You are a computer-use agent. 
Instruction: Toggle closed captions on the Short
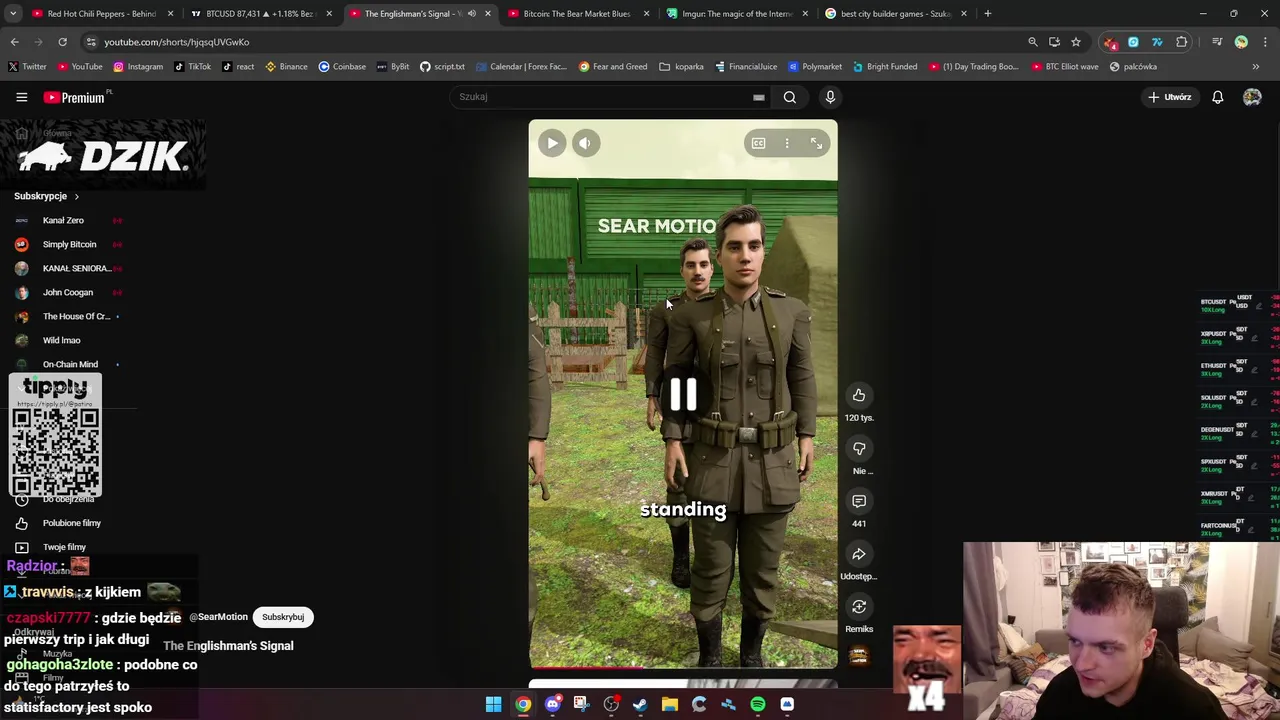[758, 144]
